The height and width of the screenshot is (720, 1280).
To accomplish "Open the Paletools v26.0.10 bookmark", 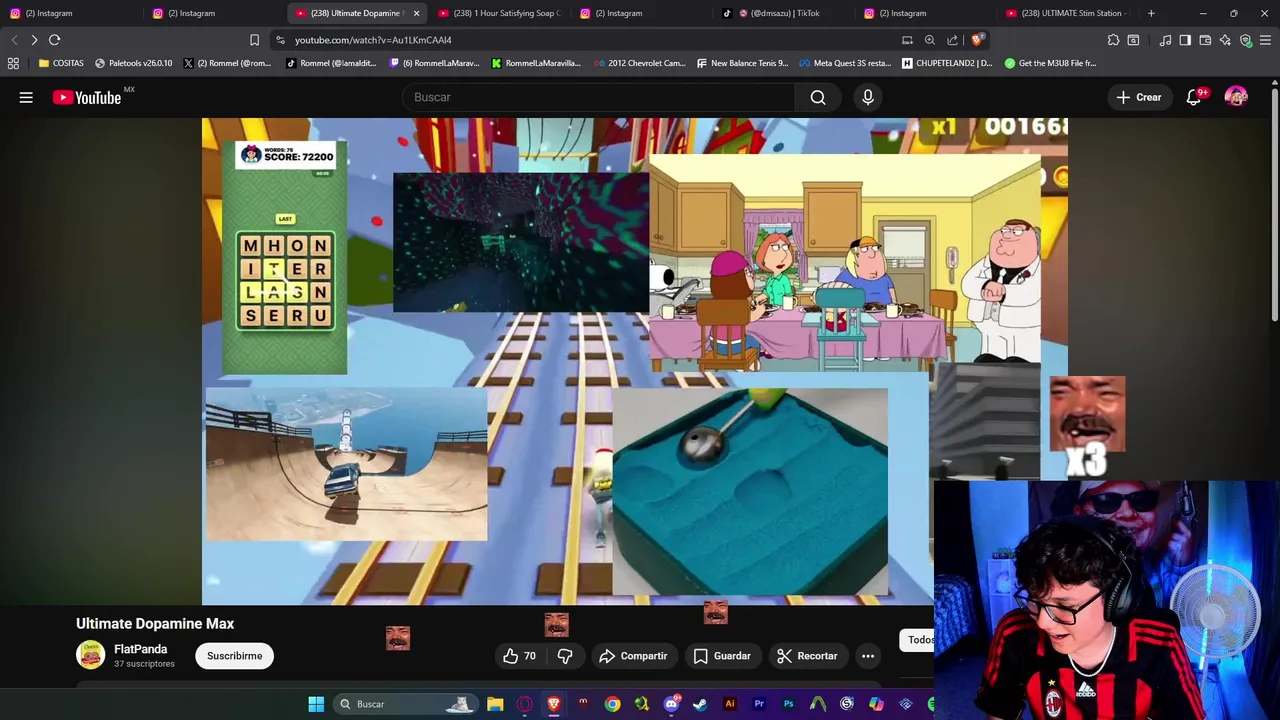I will click(133, 63).
